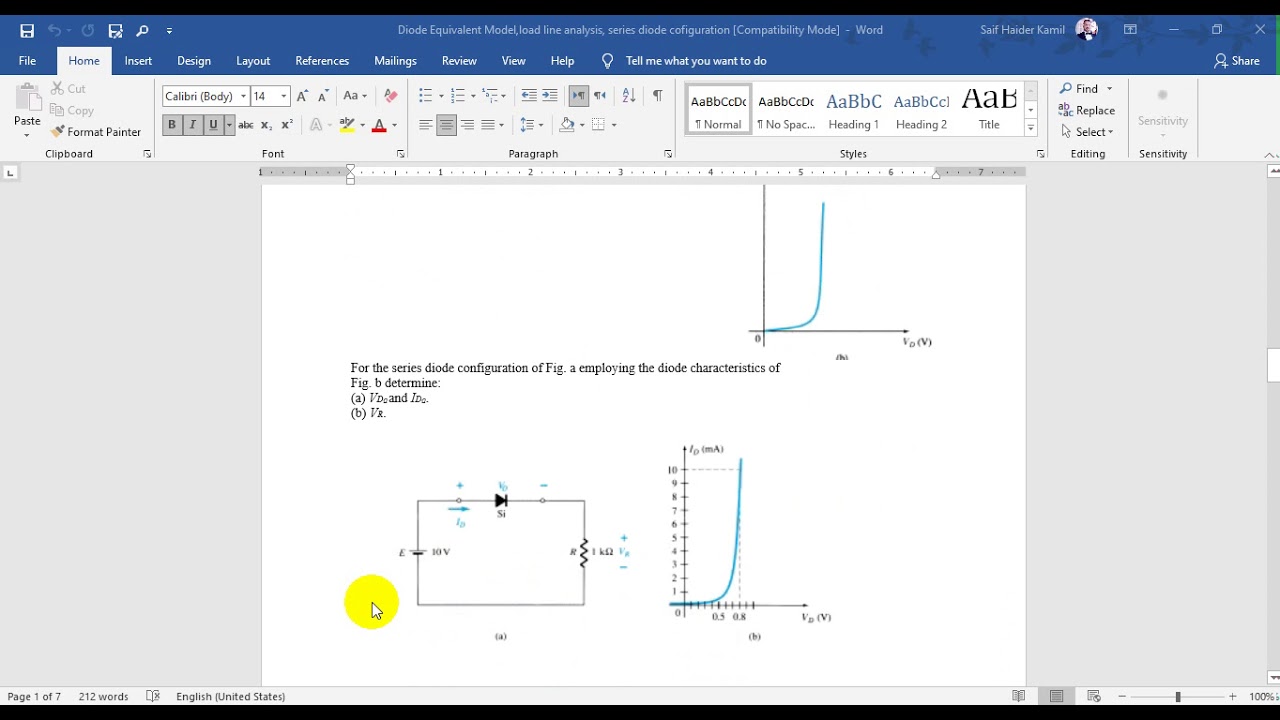This screenshot has width=1280, height=720.
Task: Expand numbering list dropdown
Action: tap(472, 96)
